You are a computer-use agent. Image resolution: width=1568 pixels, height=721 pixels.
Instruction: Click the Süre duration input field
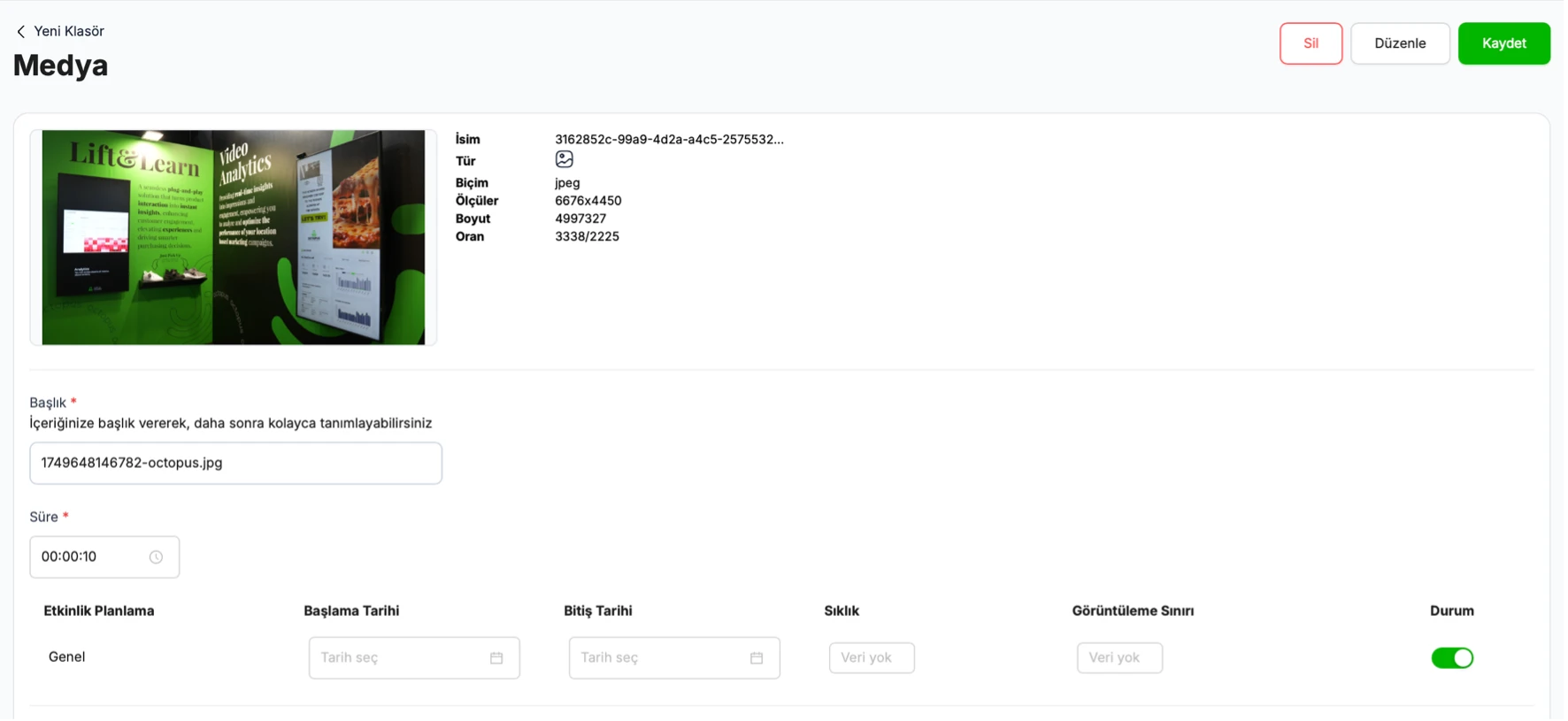tap(104, 558)
